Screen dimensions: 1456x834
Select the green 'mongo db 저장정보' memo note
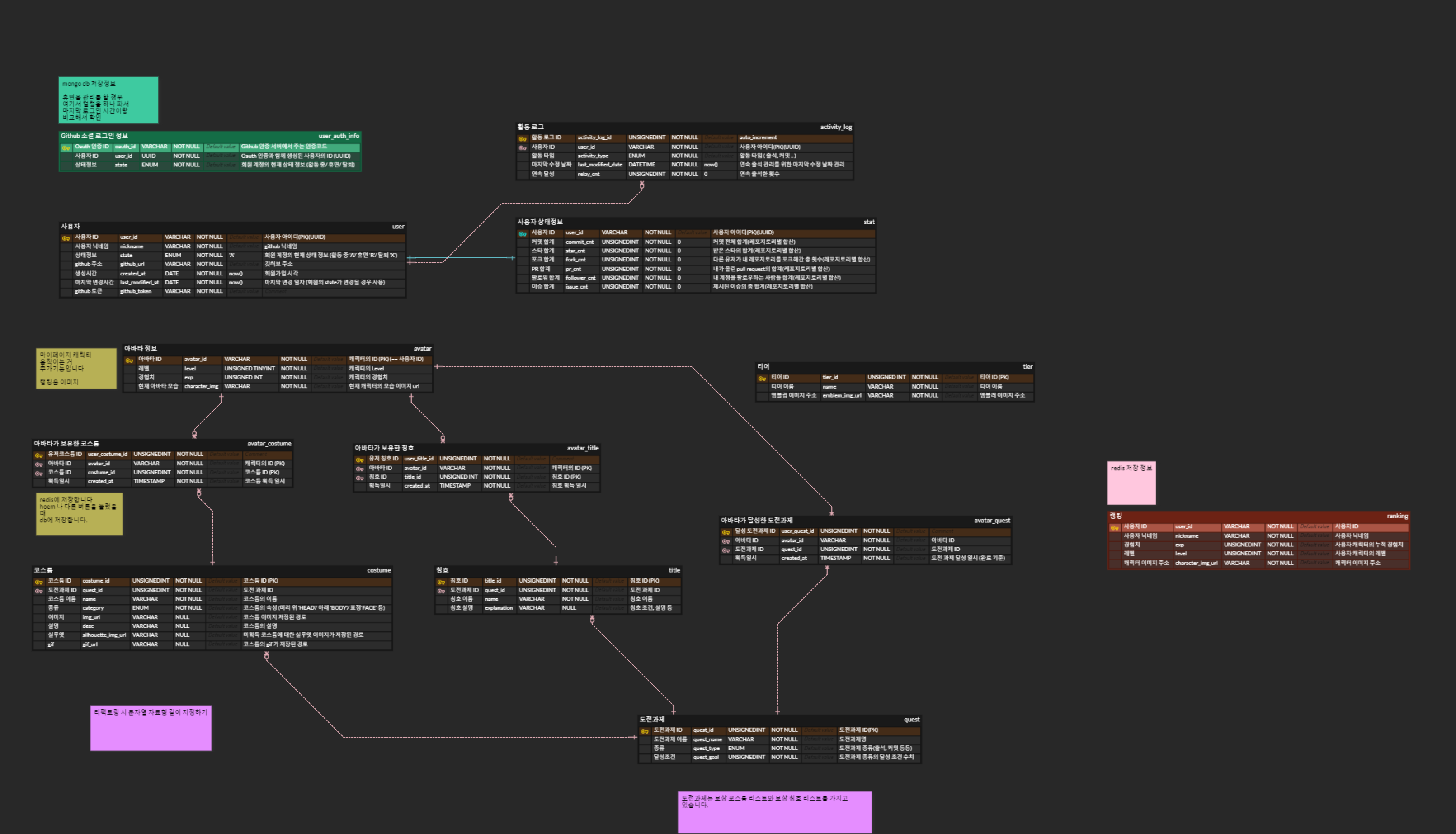point(108,100)
